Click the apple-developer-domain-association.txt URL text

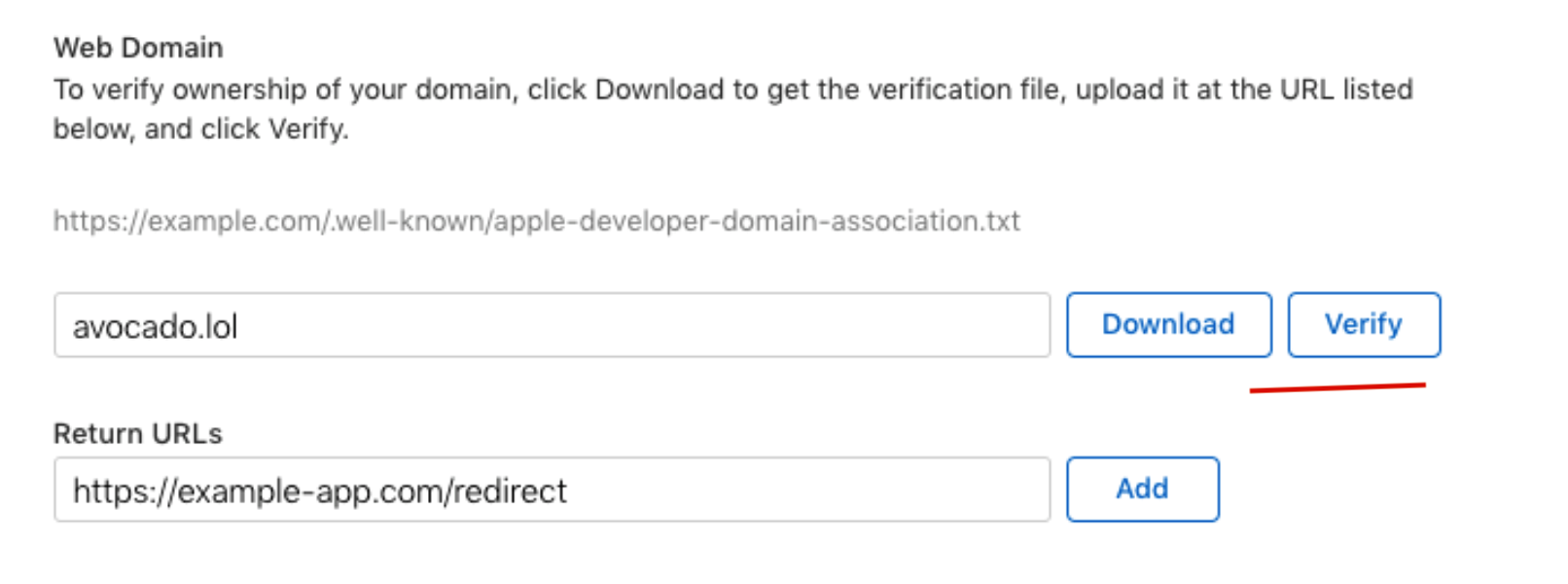coord(535,221)
